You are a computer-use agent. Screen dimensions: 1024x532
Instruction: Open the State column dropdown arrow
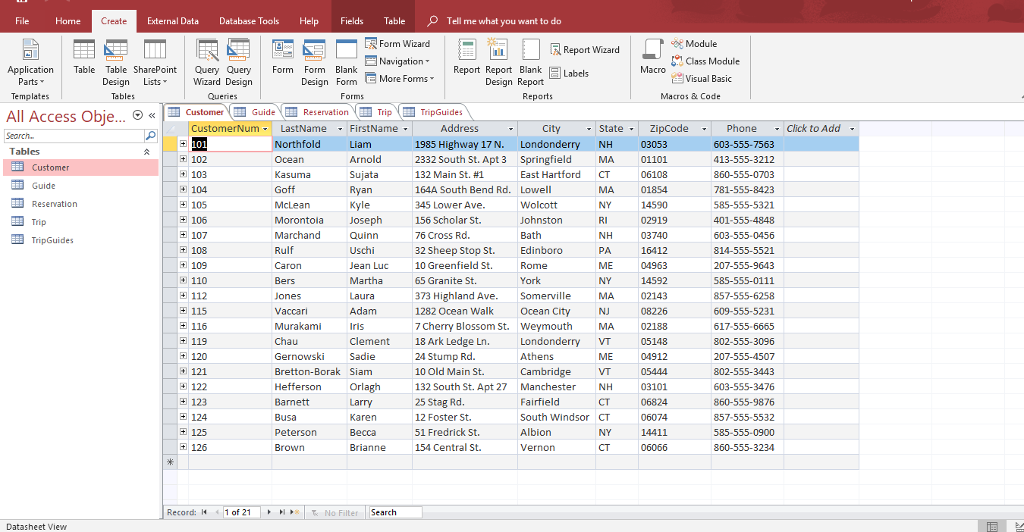click(631, 129)
